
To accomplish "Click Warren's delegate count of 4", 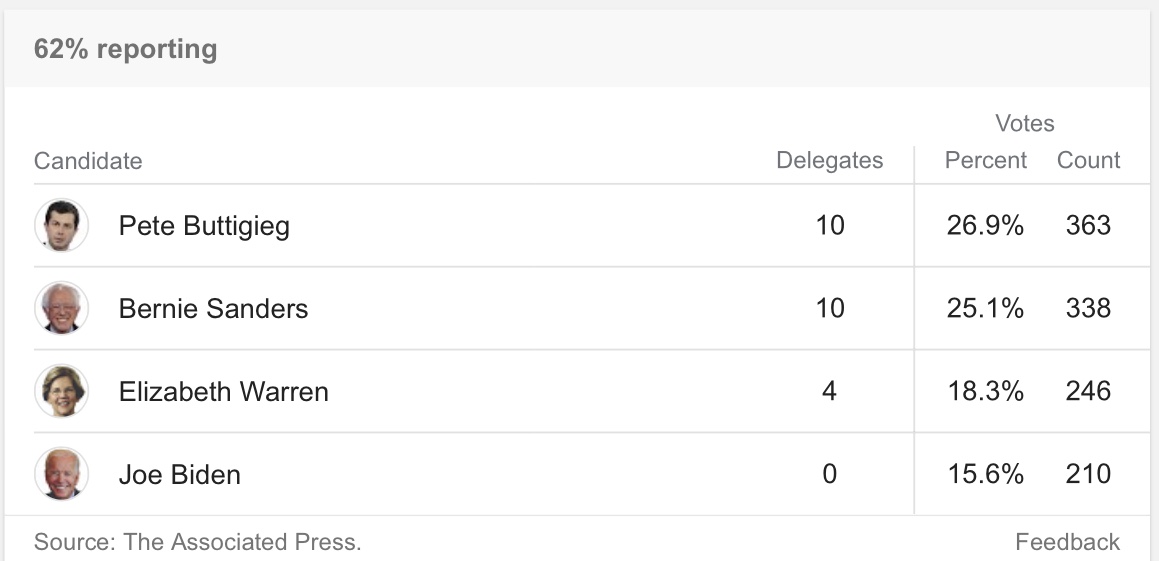I will [829, 391].
